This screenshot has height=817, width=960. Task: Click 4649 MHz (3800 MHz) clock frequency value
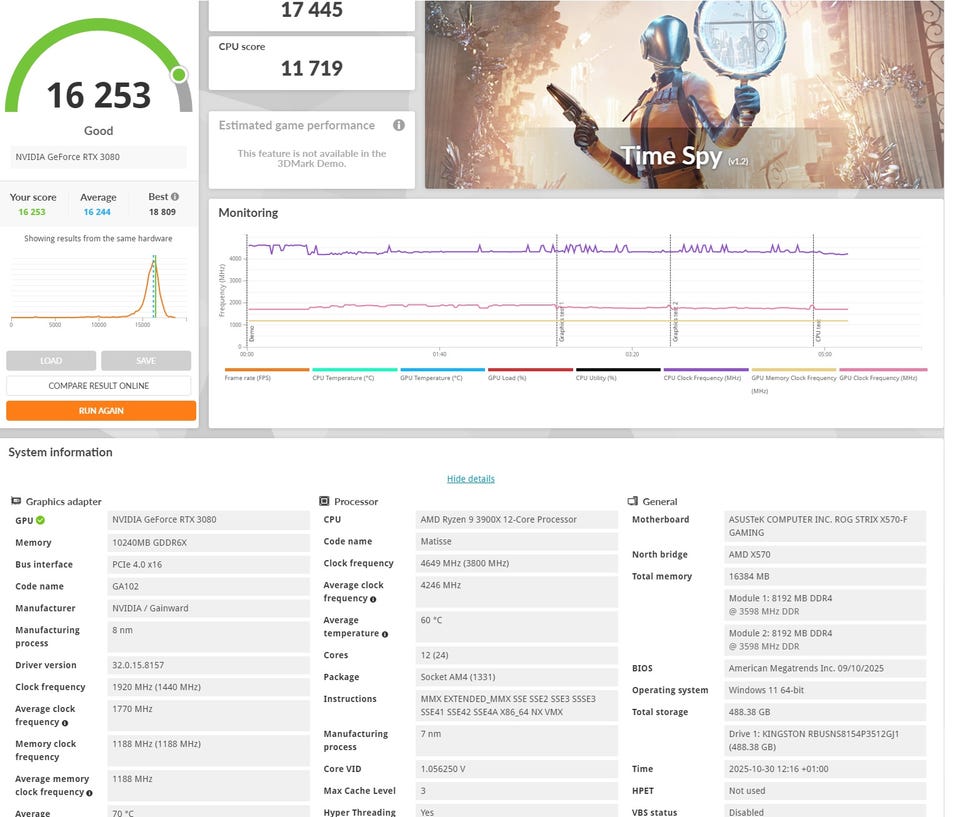point(517,563)
